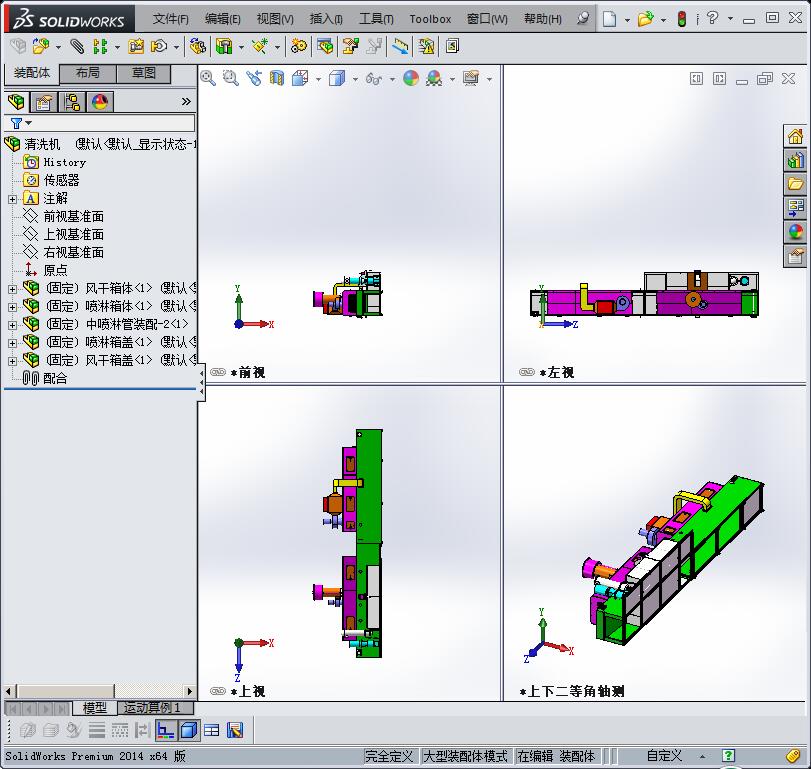Open Design Library task pane icon
Image resolution: width=811 pixels, height=769 pixels.
point(795,160)
